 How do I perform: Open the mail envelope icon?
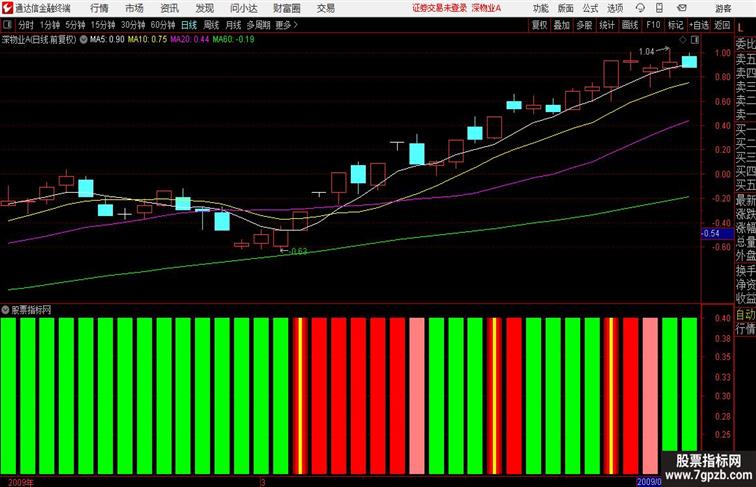click(x=681, y=8)
